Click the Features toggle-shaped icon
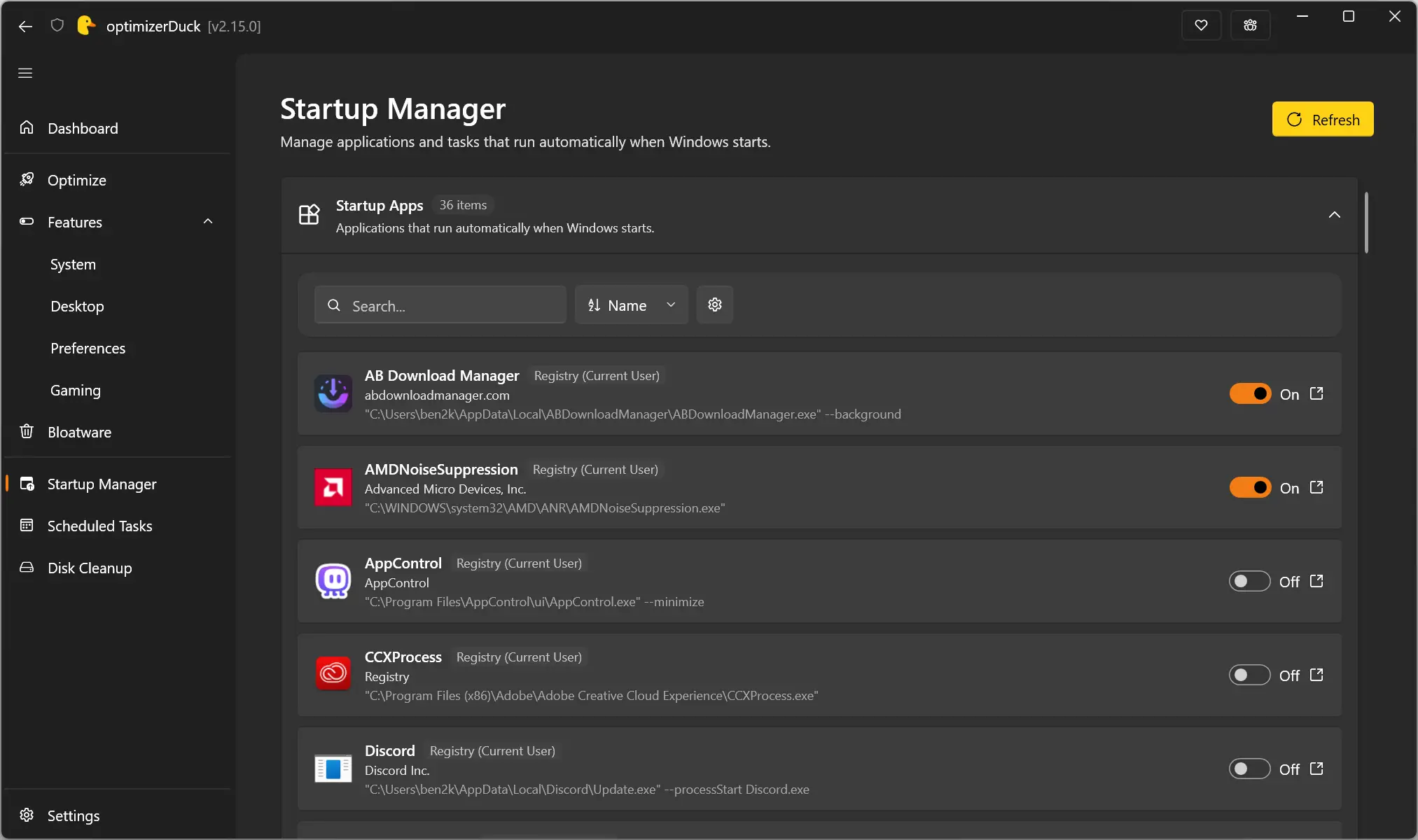This screenshot has height=840, width=1418. point(27,221)
